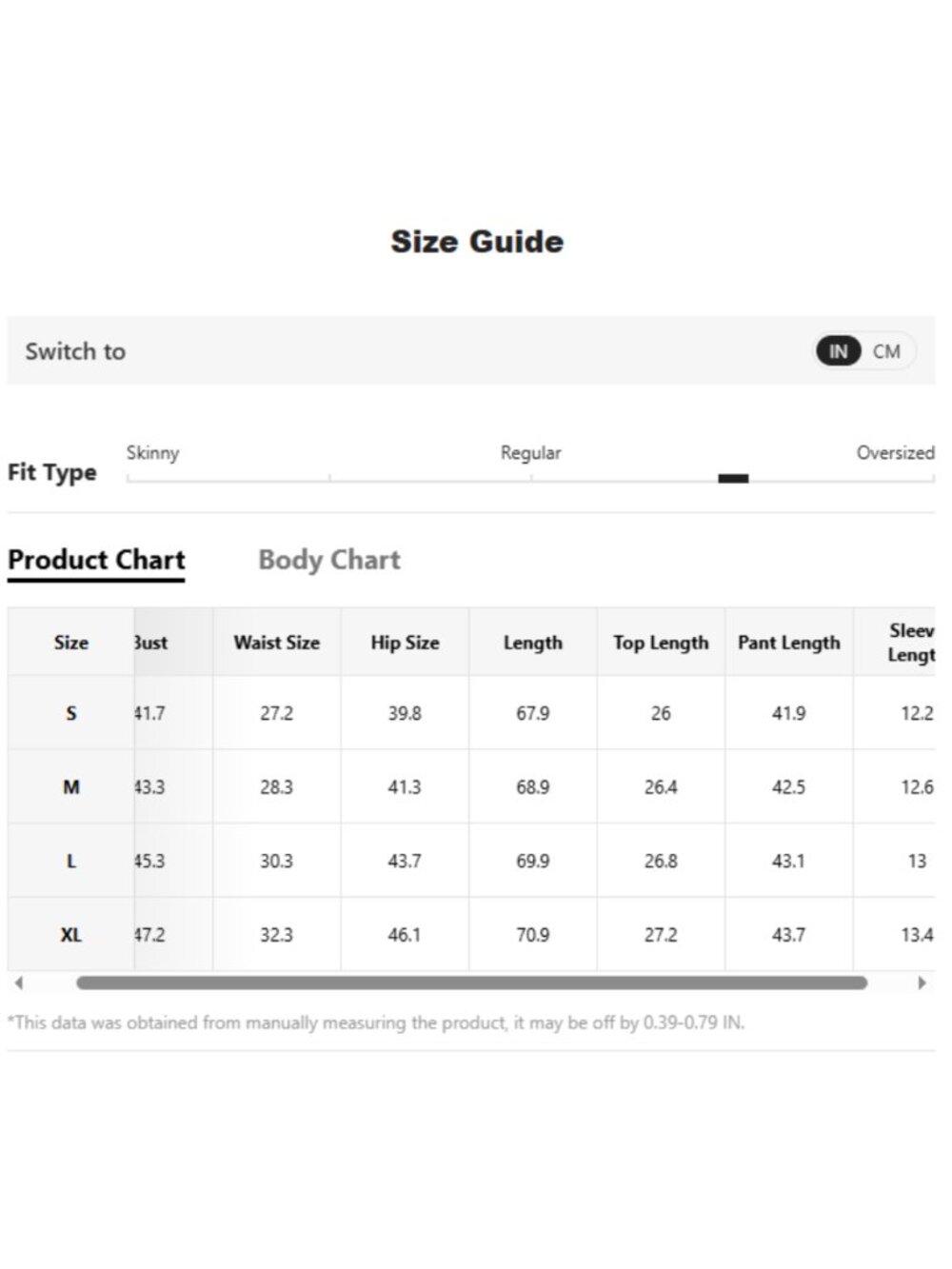The height and width of the screenshot is (1269, 952).
Task: Click the left scroll arrow under table
Action: (18, 982)
